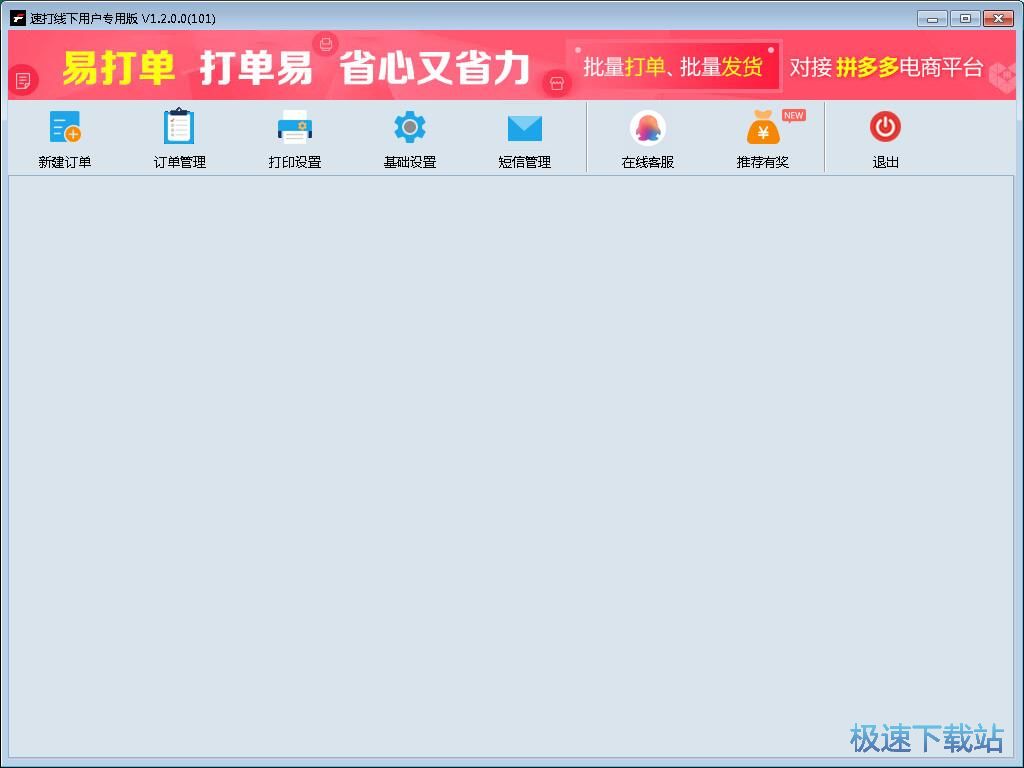Open 推荐有奖 money bag icon

[763, 127]
